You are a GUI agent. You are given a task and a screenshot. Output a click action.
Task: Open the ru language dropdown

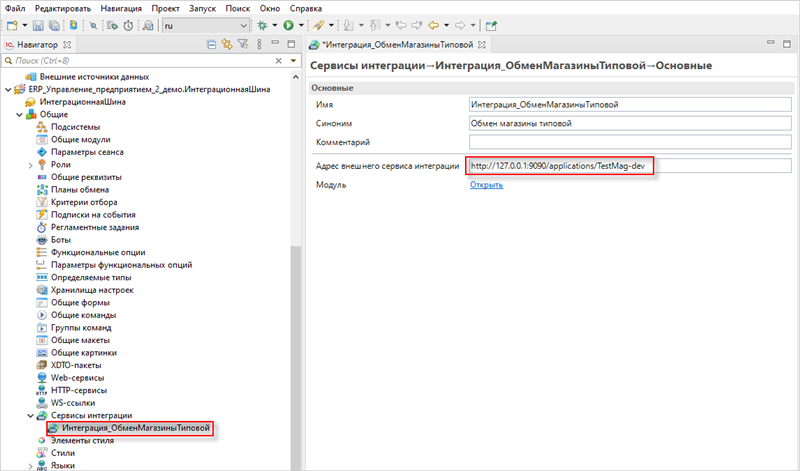point(242,24)
